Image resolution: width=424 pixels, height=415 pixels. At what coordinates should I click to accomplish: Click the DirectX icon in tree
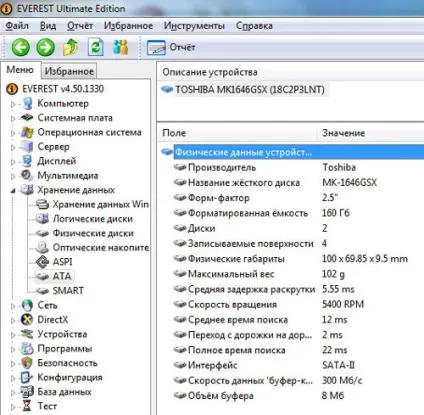[27, 320]
